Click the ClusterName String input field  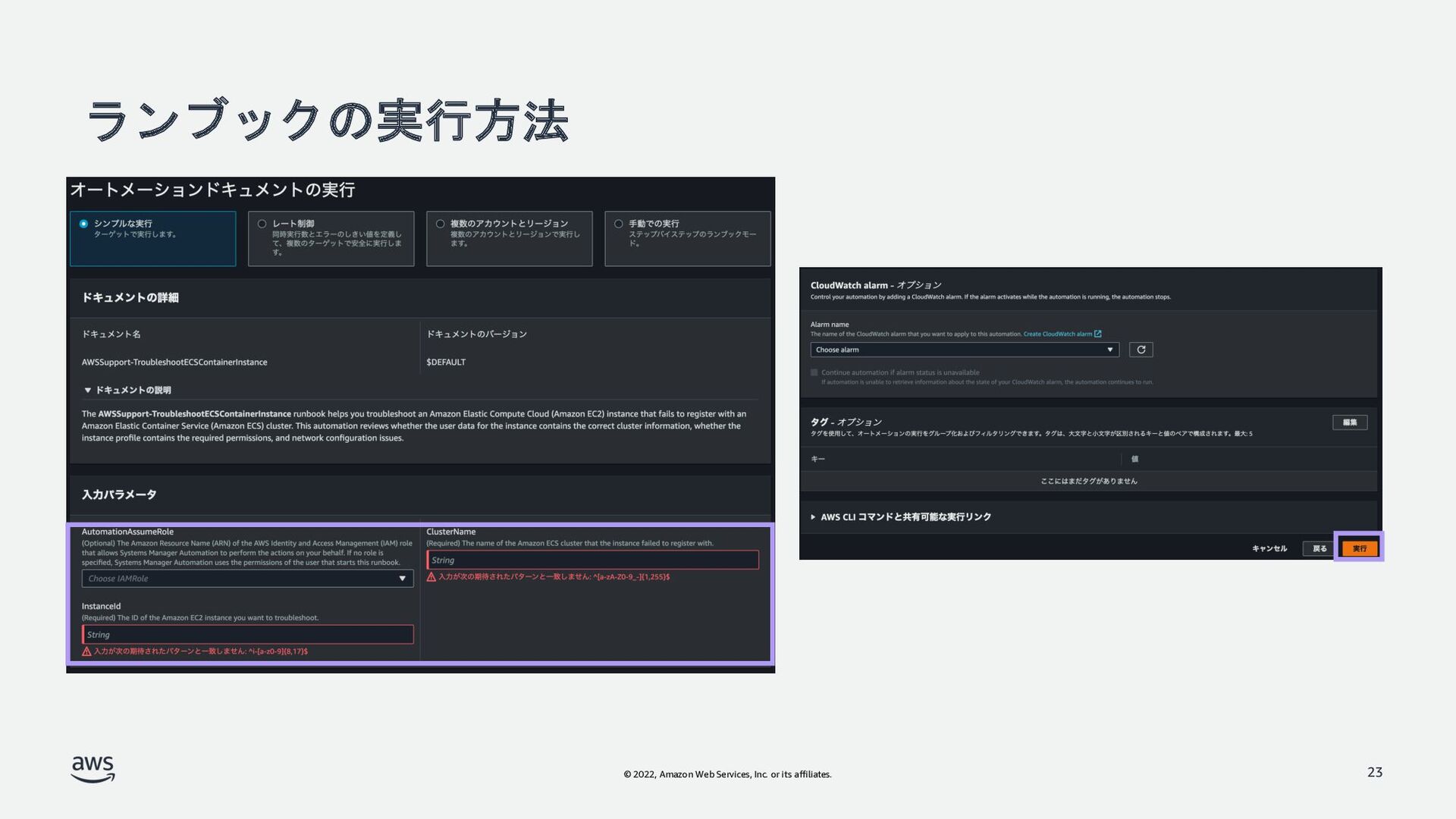[592, 560]
